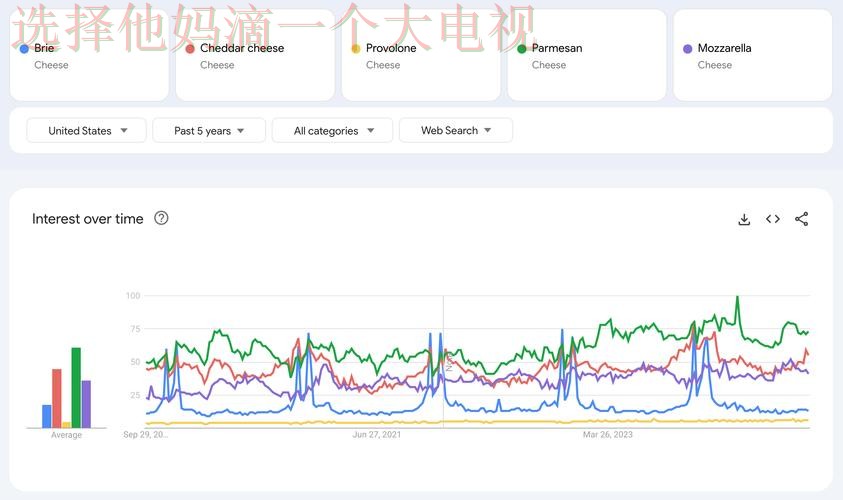Click the green Parmesan average bar
843x500 pixels.
76,388
